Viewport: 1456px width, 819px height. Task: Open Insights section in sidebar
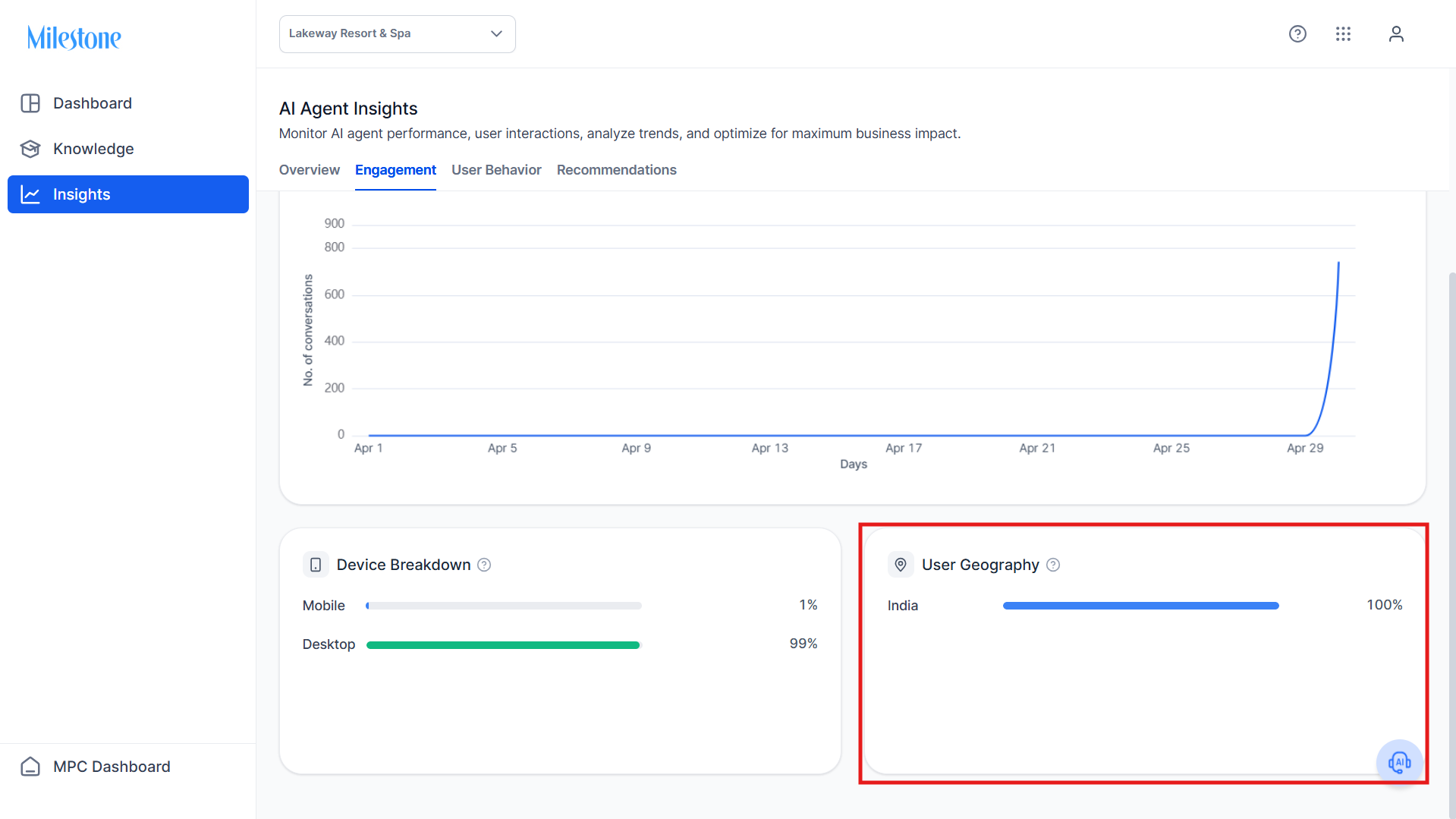click(x=128, y=194)
